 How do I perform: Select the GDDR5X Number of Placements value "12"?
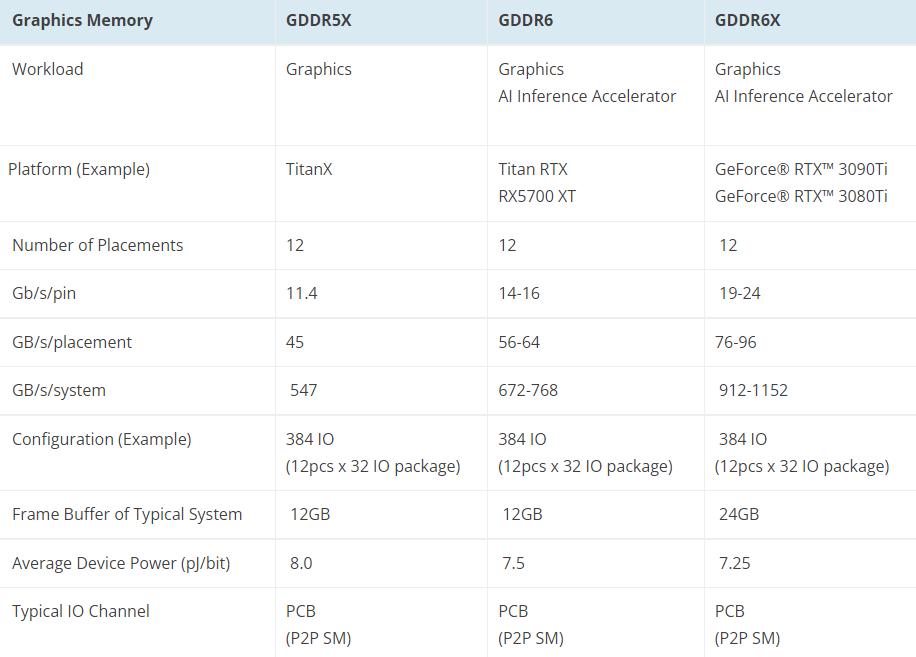click(x=295, y=245)
